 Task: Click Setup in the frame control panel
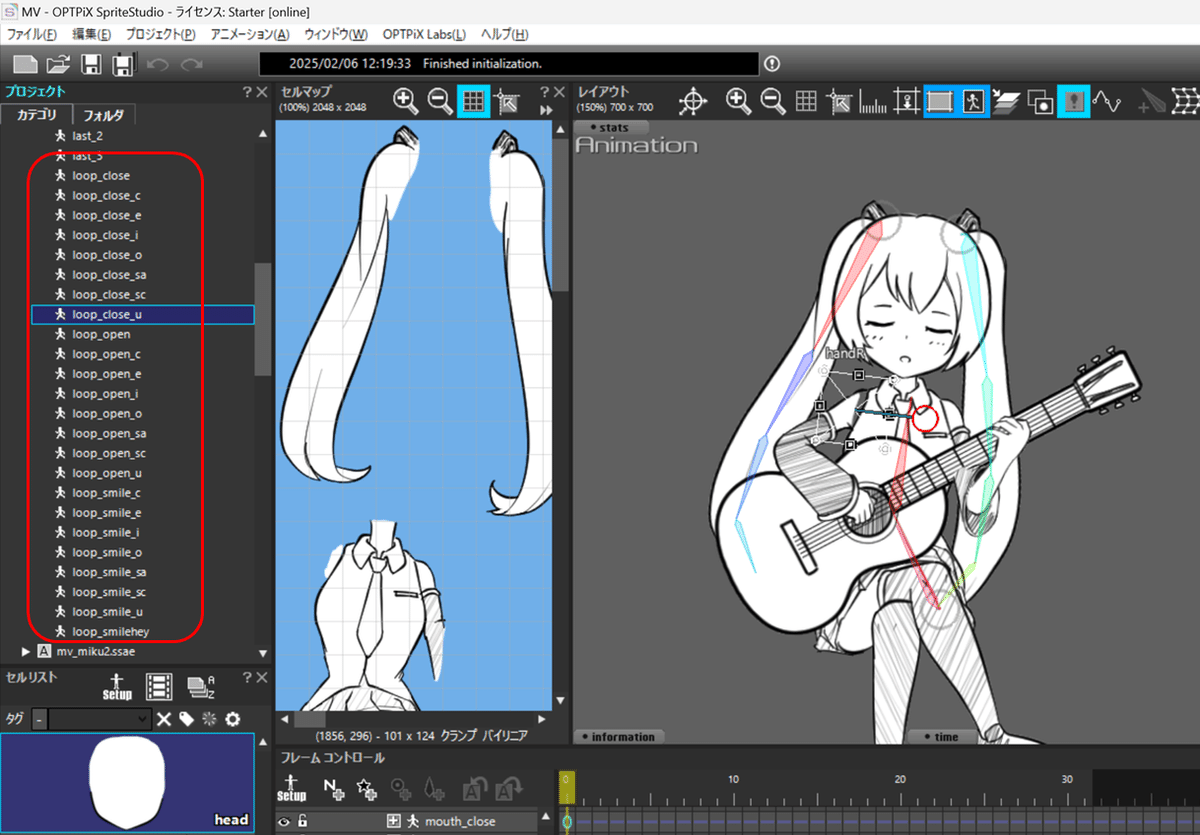click(291, 788)
